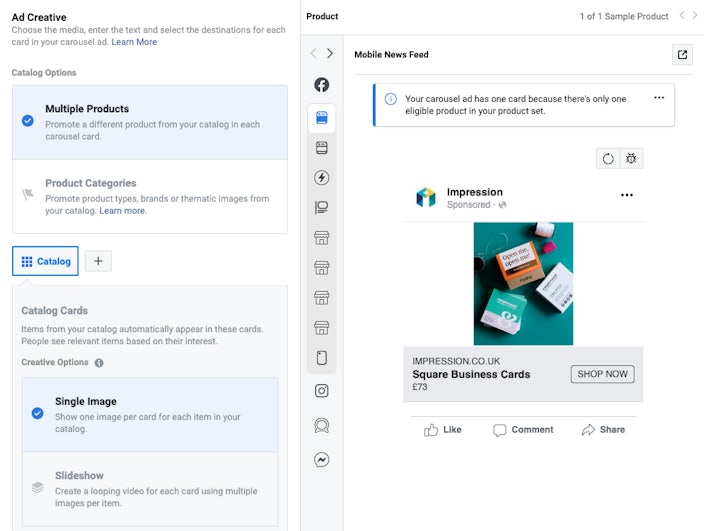Open options menu on carousel notice
Viewport: 704px width, 531px height.
click(x=659, y=97)
